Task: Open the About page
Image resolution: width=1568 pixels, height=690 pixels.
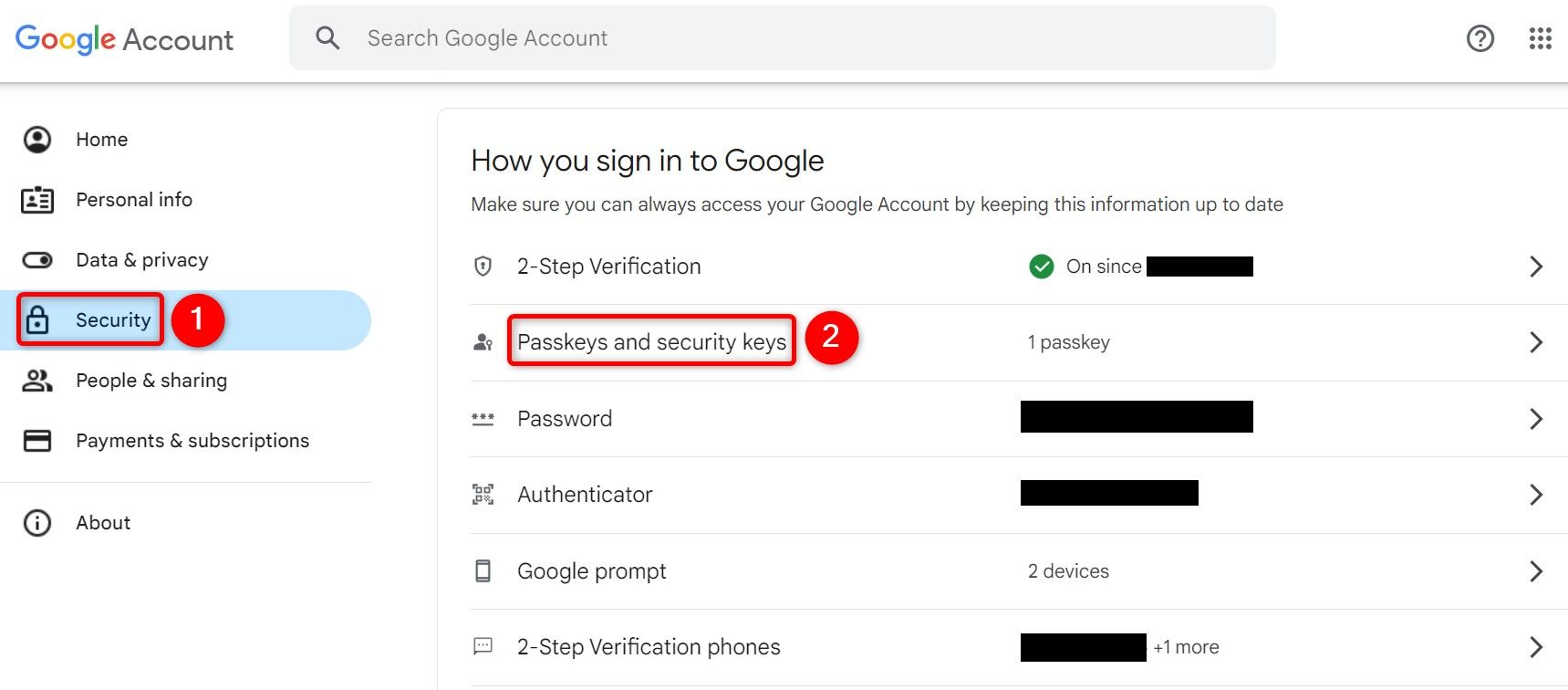Action: 103,522
